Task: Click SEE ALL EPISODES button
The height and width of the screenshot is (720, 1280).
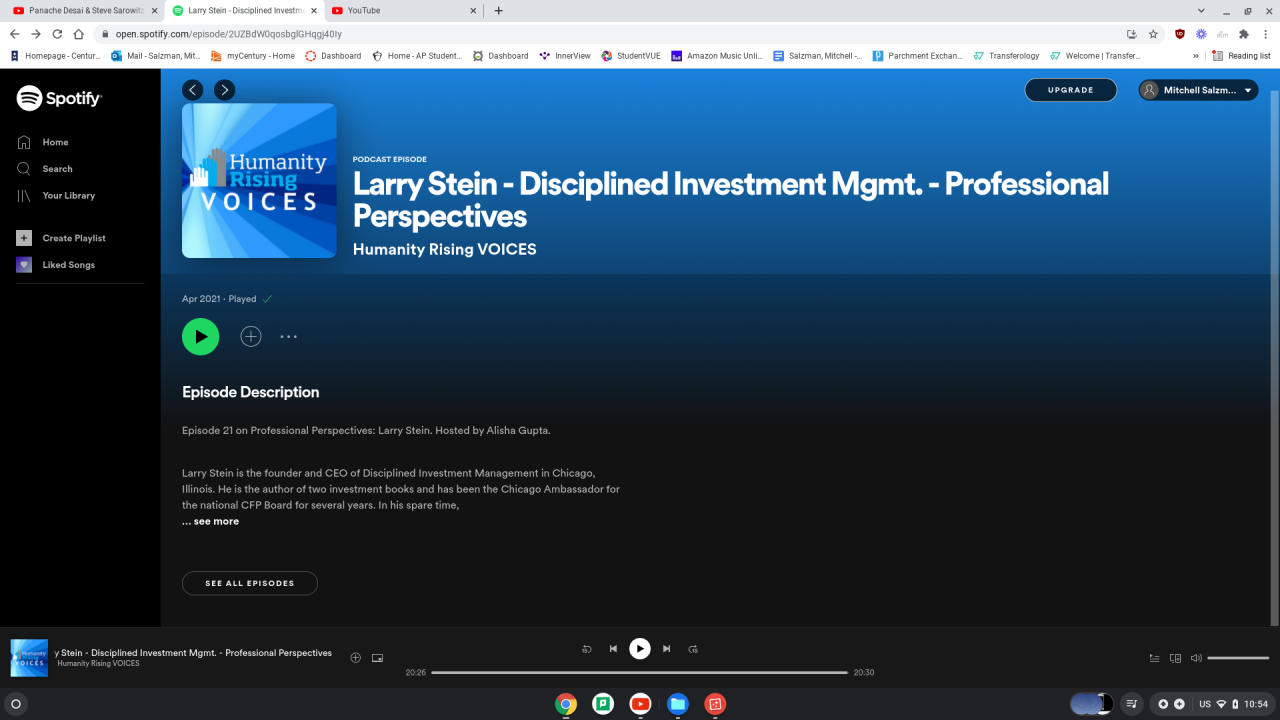Action: pyautogui.click(x=250, y=583)
